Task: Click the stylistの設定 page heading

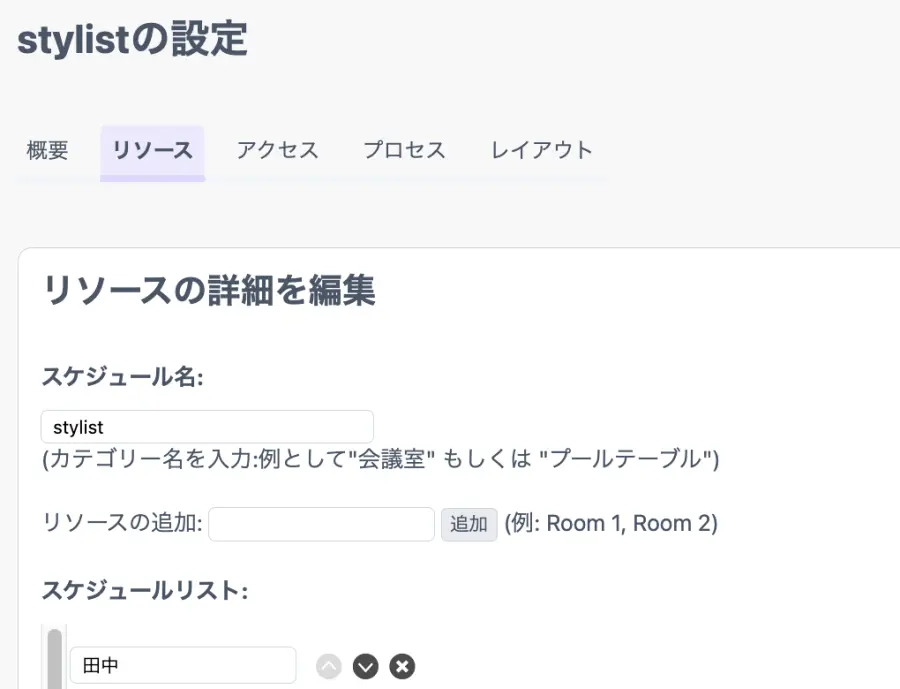Action: (x=132, y=41)
